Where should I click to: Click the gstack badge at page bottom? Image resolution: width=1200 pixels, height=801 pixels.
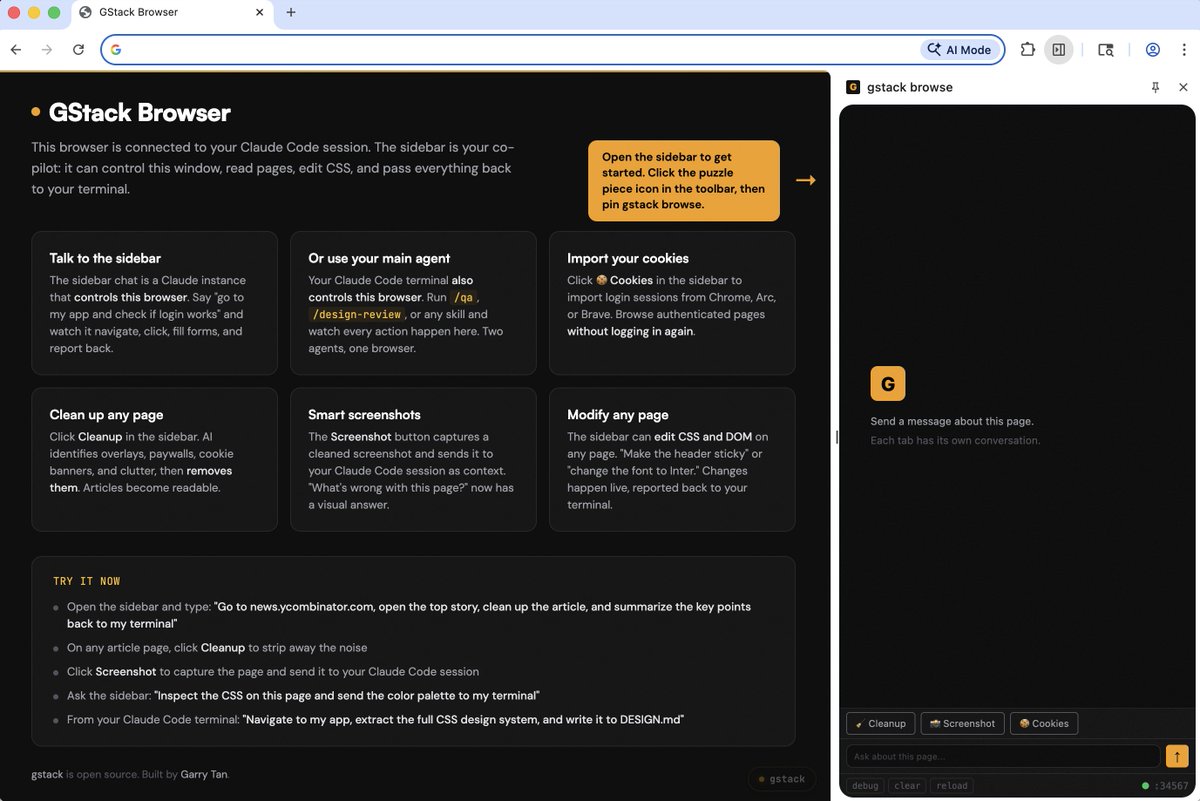click(x=782, y=779)
